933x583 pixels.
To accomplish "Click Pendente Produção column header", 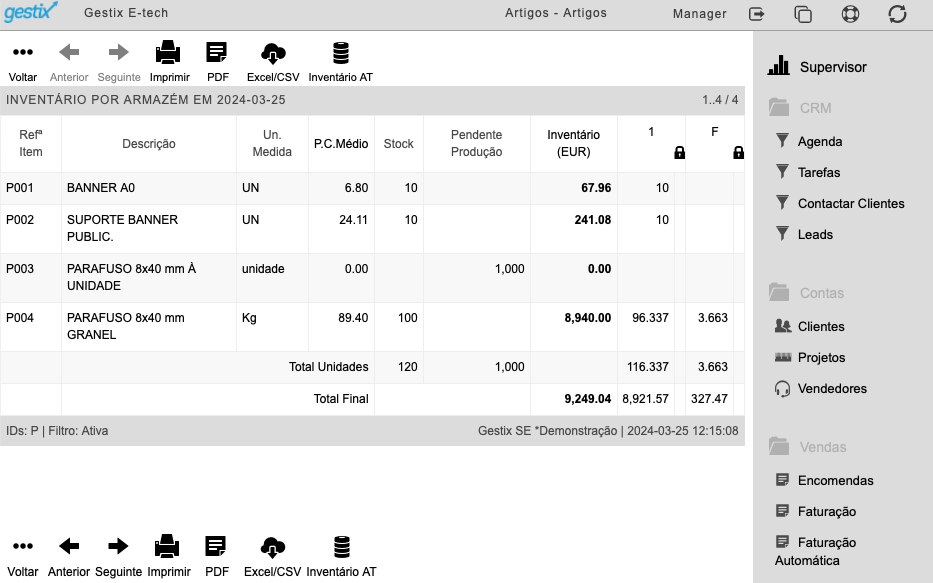I will [477, 143].
